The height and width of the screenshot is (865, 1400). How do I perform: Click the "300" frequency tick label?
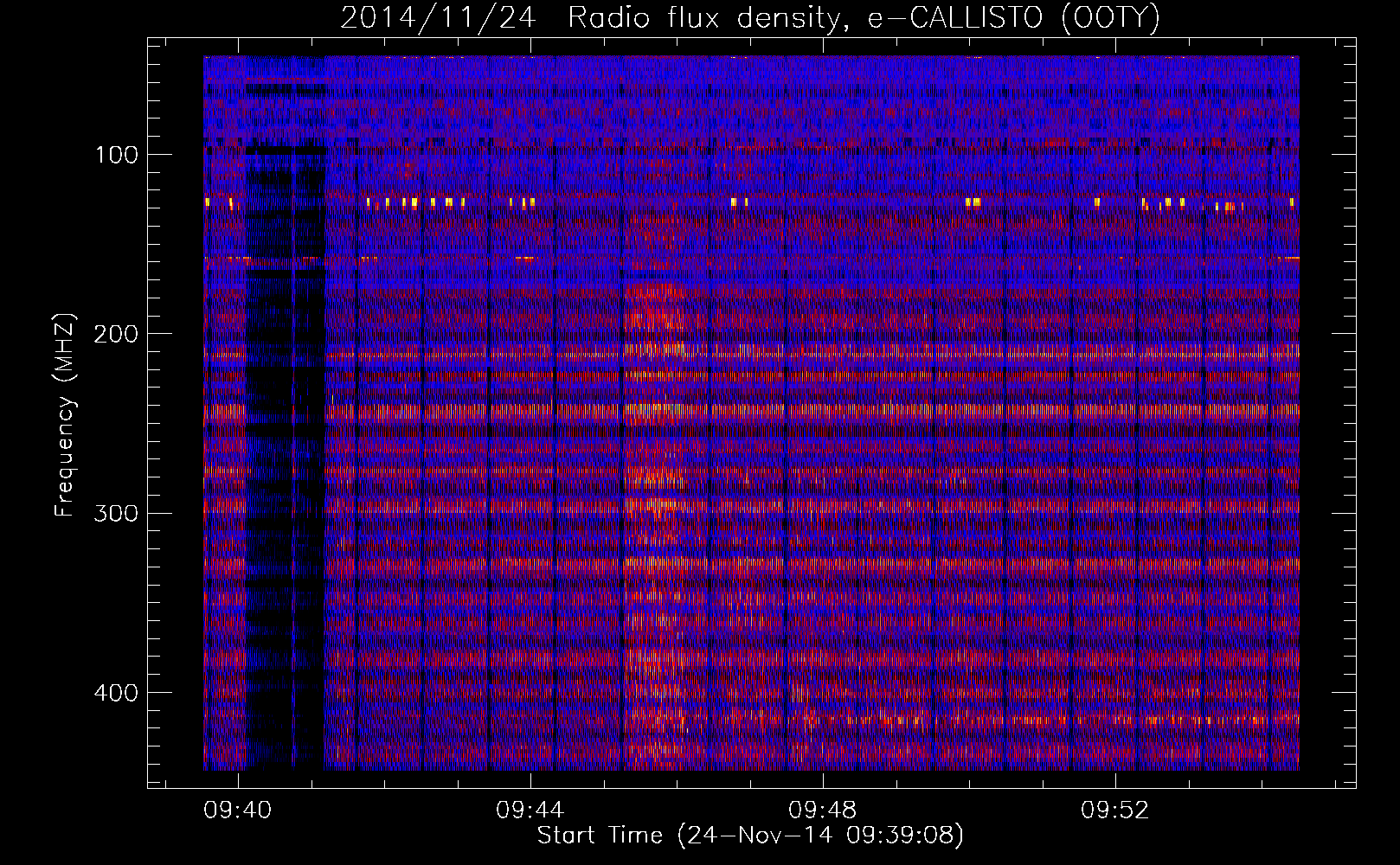pos(117,513)
